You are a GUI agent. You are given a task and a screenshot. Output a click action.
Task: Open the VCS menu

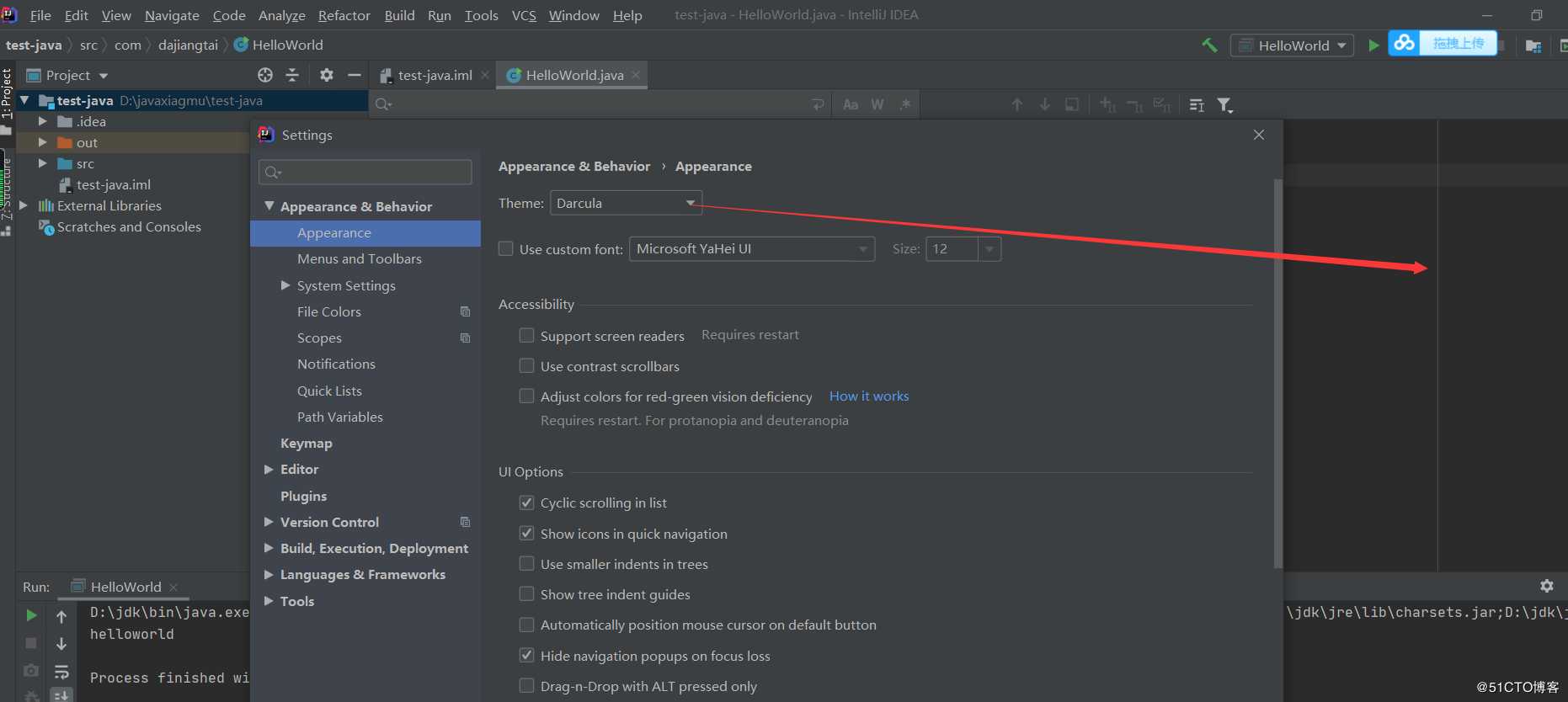[x=524, y=15]
